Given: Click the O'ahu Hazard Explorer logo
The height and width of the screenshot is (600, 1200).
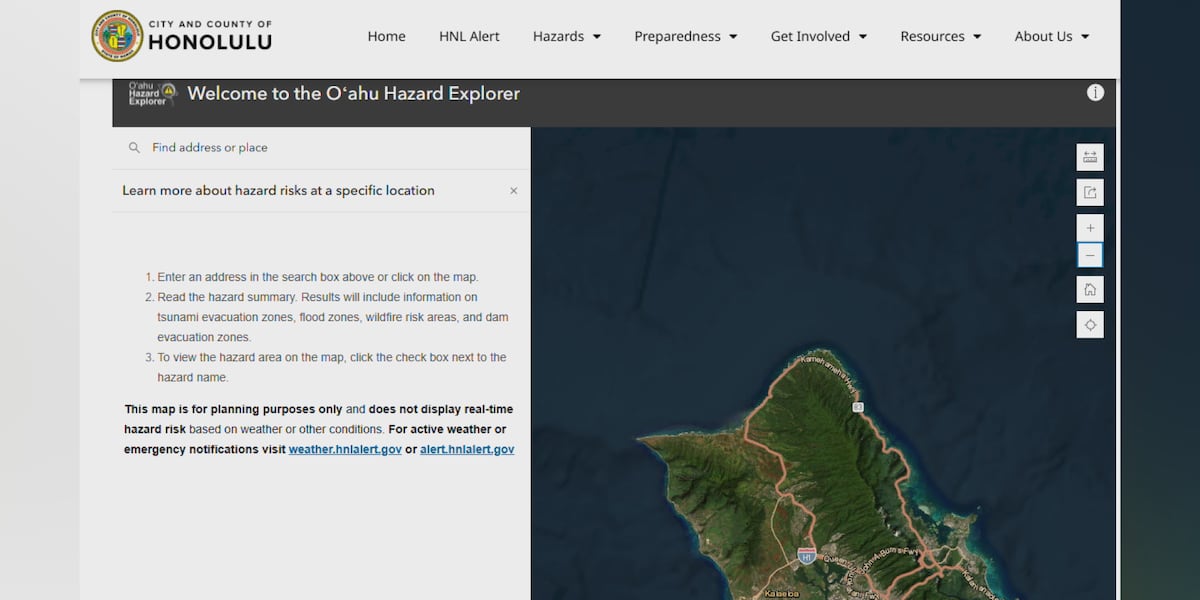Looking at the screenshot, I should pos(152,94).
